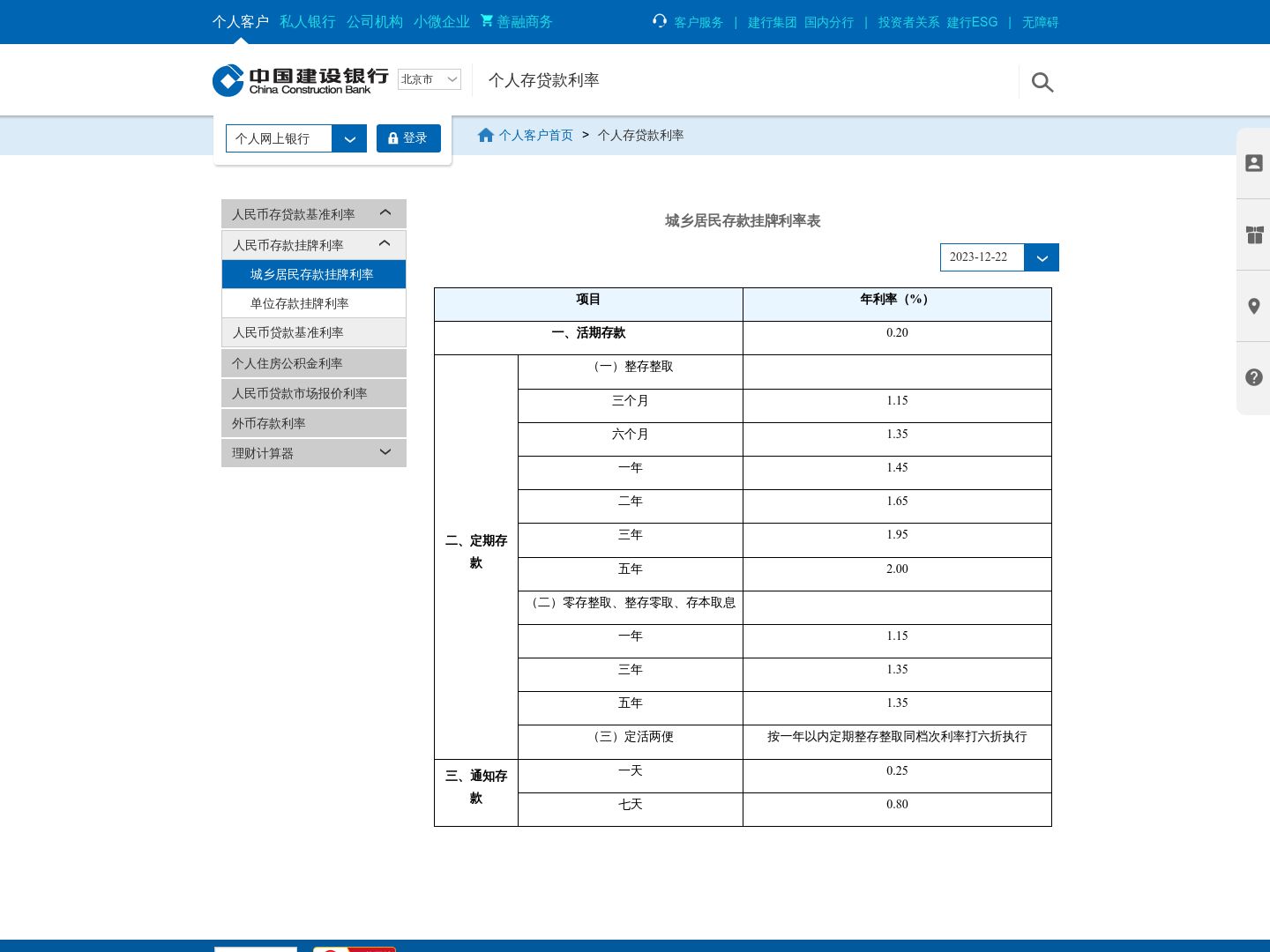Viewport: 1270px width, 952px height.
Task: Select 外币存款利率 menu item
Action: coord(314,423)
